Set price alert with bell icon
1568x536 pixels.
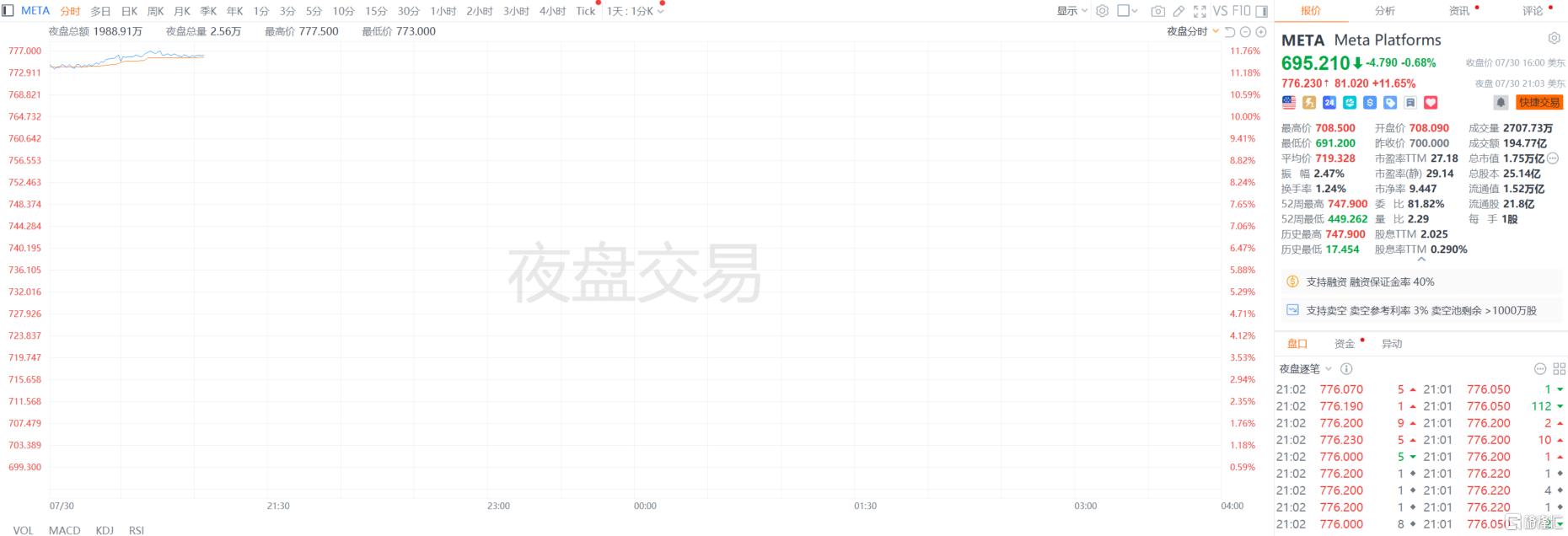[1501, 102]
